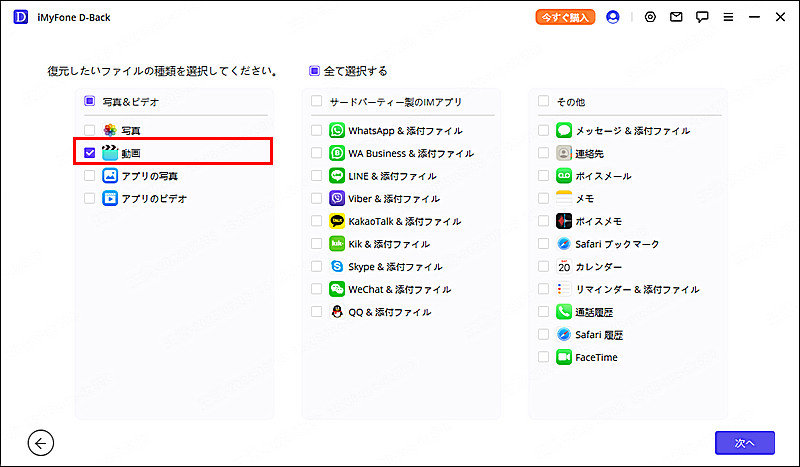Screen dimensions: 800x467
Task: Check the WhatsApp & 添付ファイル checkbox
Action: point(316,130)
